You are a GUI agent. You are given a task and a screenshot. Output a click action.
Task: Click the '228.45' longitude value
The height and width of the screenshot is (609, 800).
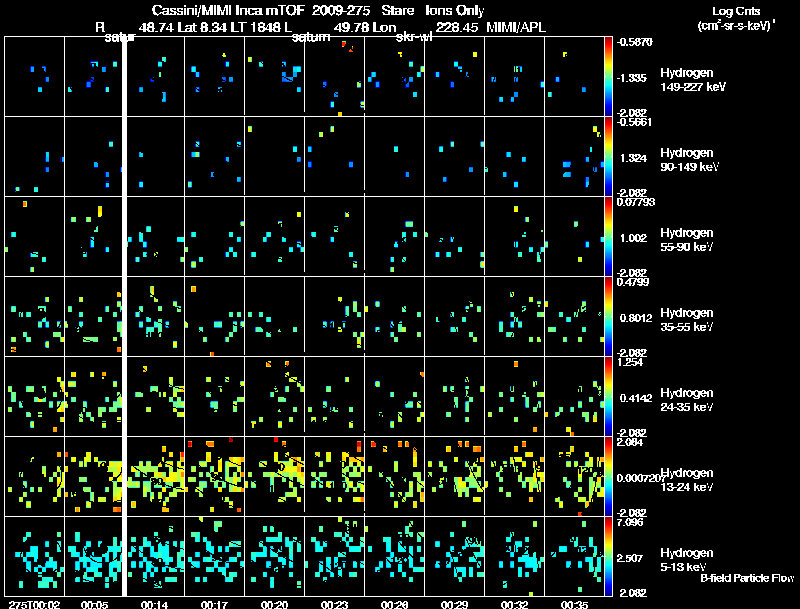pyautogui.click(x=457, y=27)
